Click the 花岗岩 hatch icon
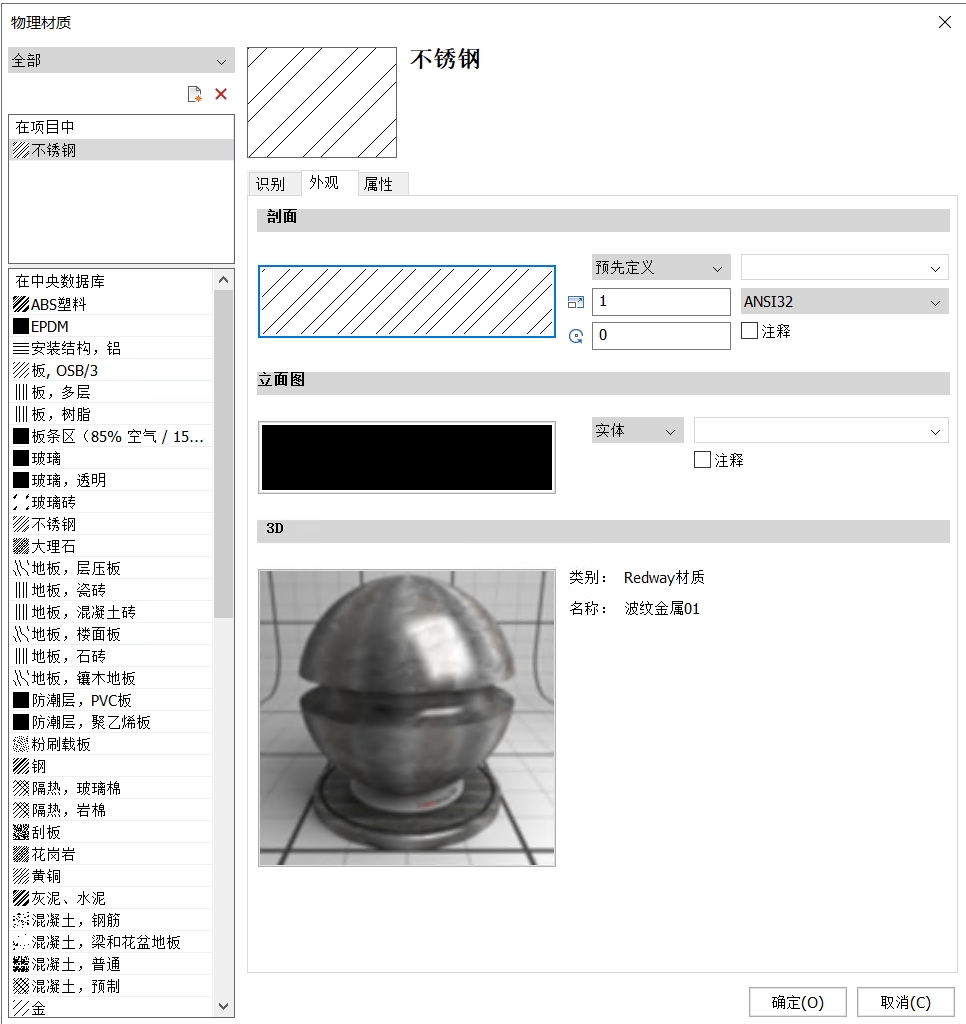This screenshot has width=966, height=1024. pos(21,854)
